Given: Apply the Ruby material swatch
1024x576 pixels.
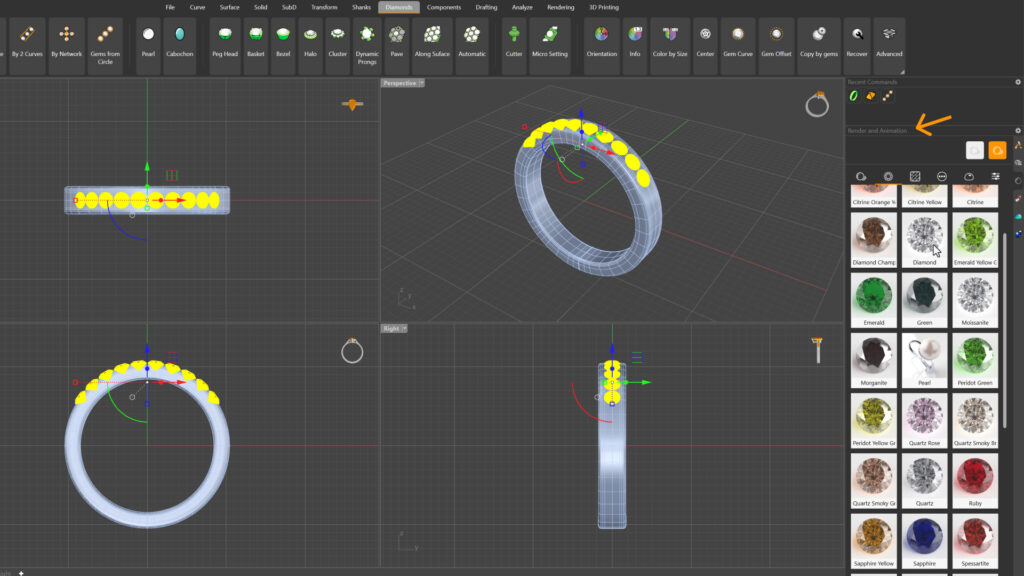Looking at the screenshot, I should 975,480.
